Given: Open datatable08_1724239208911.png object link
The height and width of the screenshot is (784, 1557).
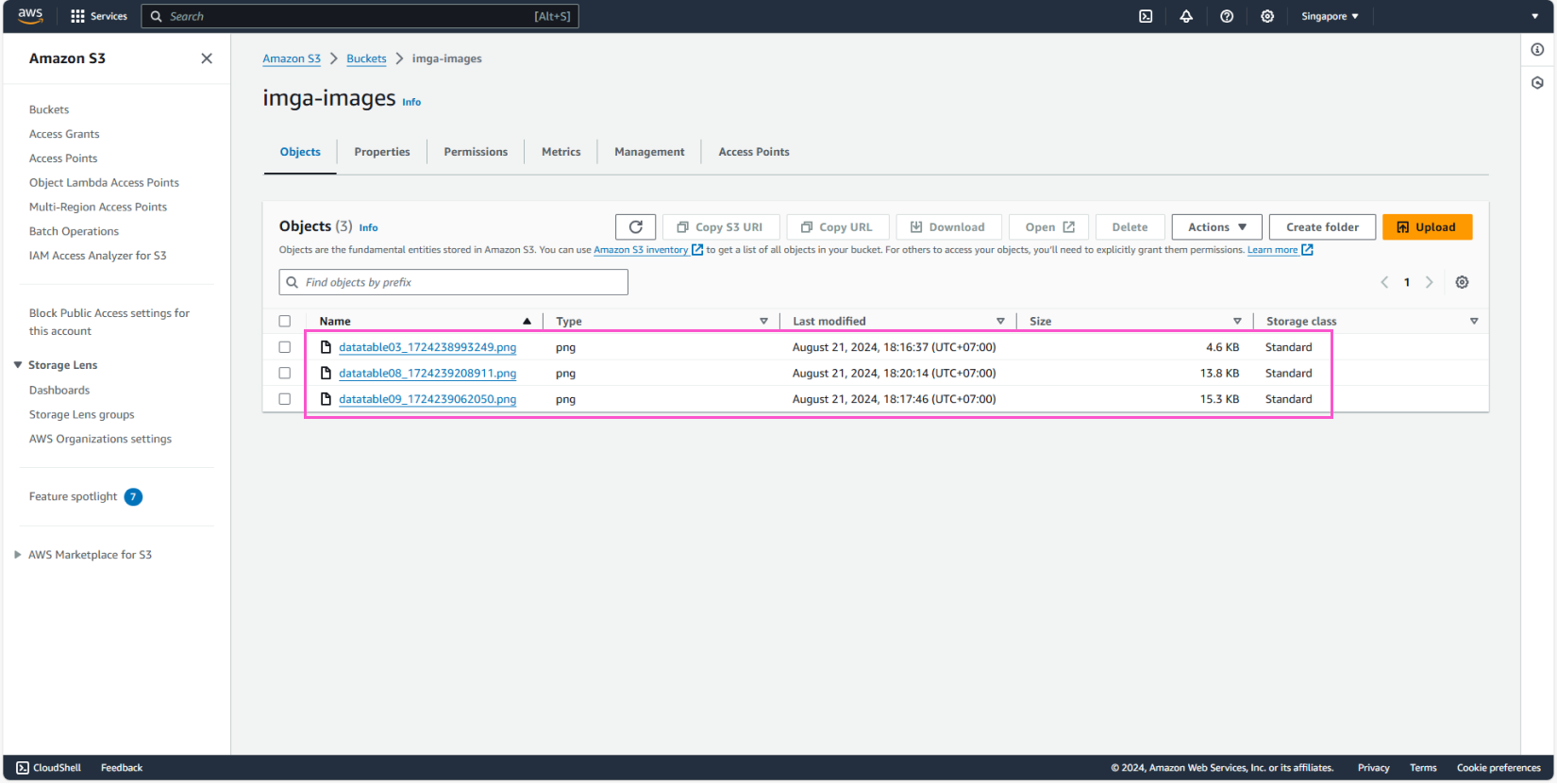Looking at the screenshot, I should (427, 373).
